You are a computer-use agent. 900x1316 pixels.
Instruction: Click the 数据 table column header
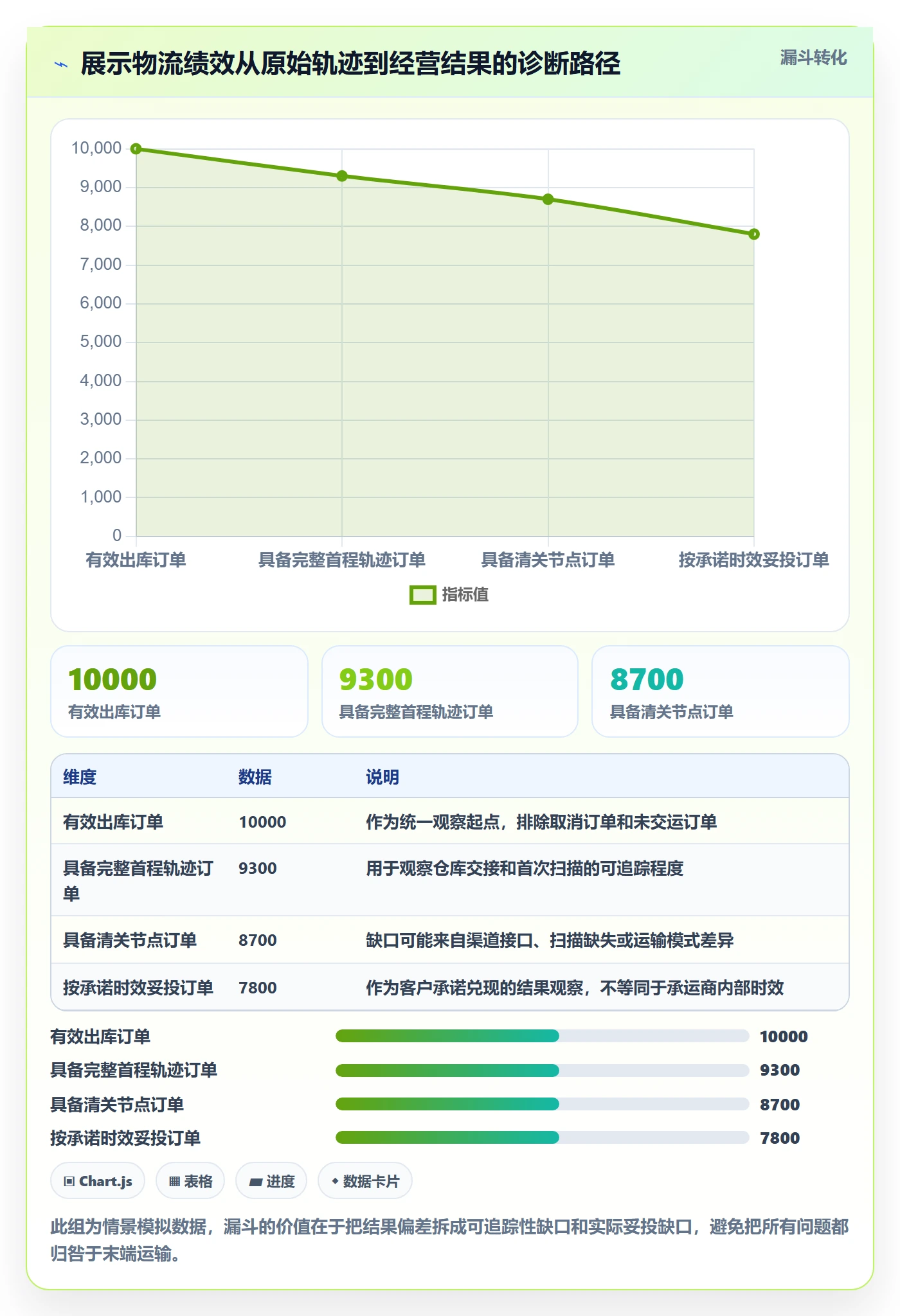point(255,777)
